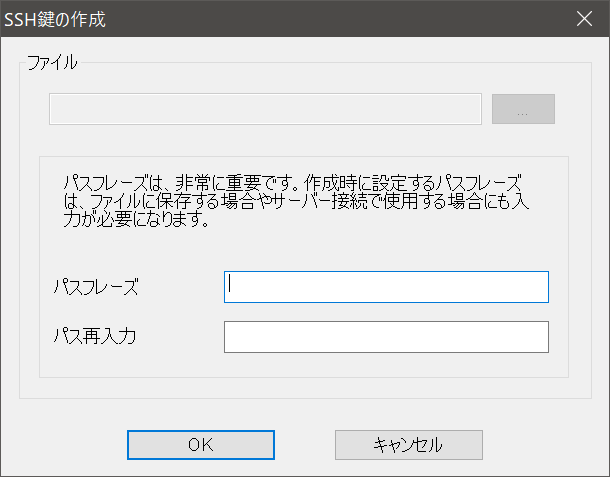
Task: Click the キャンセル button
Action: click(409, 445)
